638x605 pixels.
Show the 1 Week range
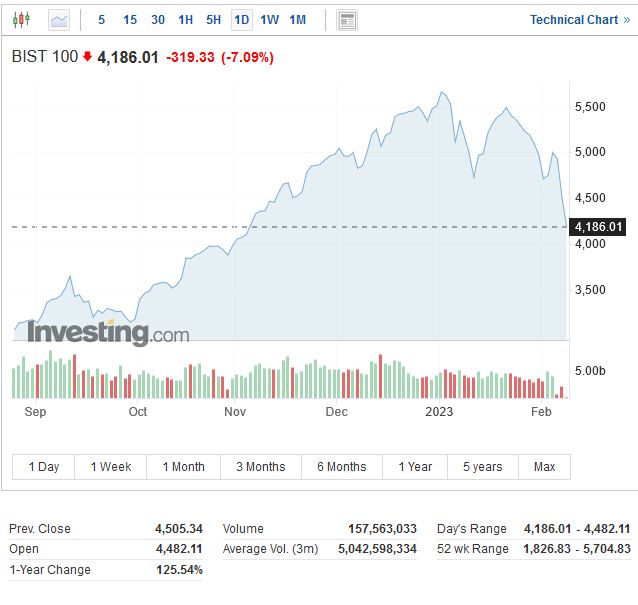pos(111,467)
